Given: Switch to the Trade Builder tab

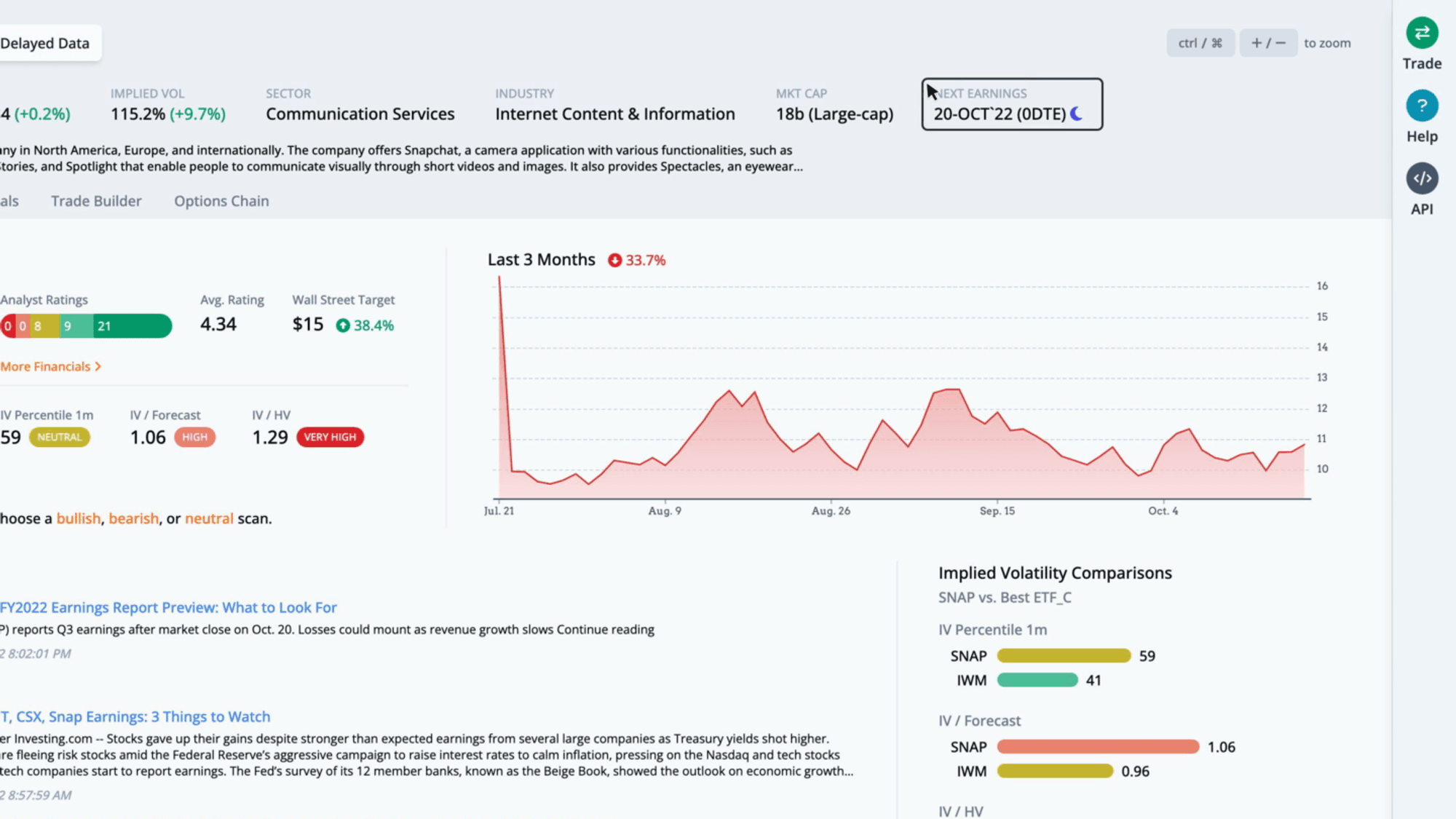Looking at the screenshot, I should [96, 201].
